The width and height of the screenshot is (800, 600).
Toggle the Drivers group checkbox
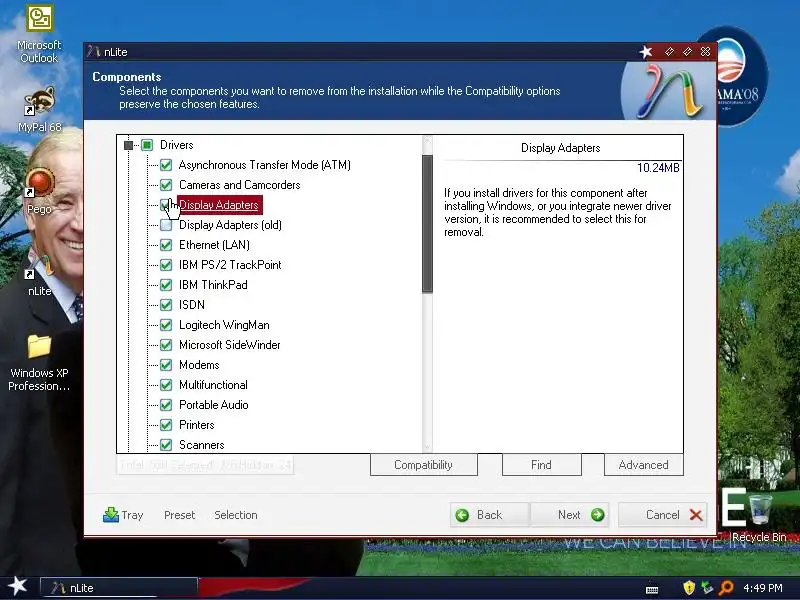click(x=147, y=145)
